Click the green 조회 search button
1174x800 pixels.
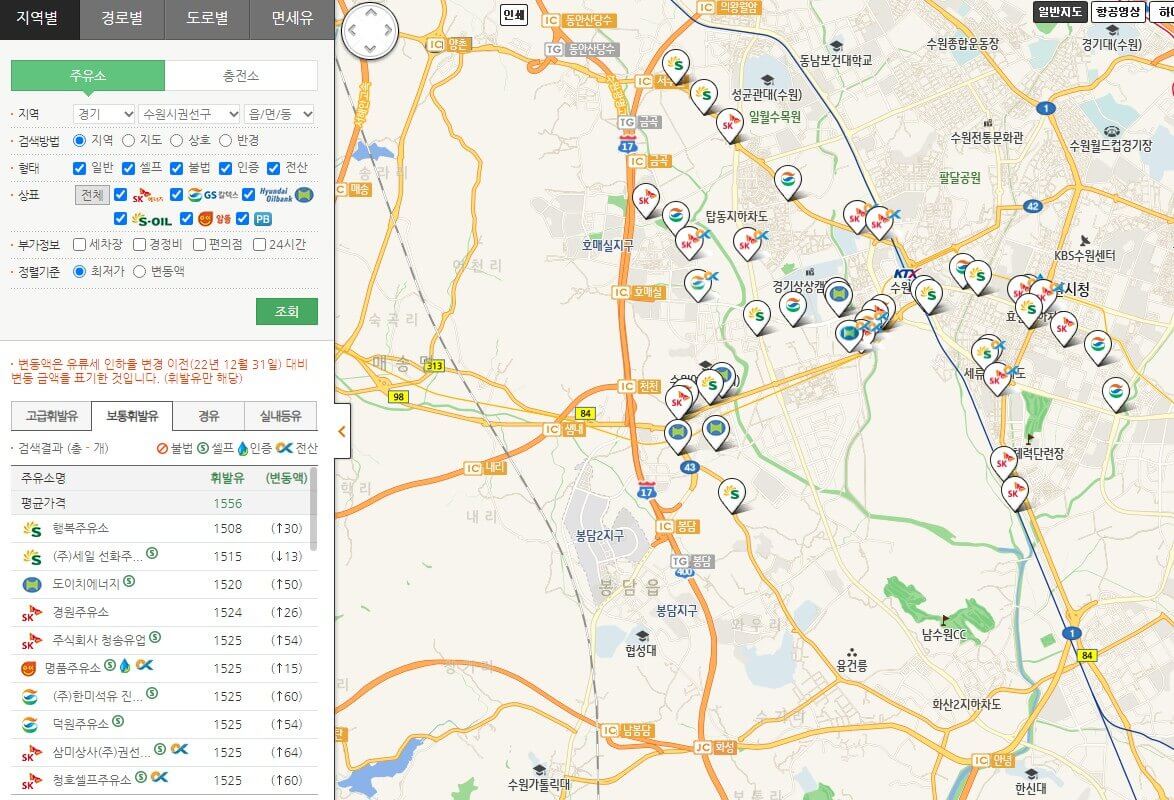tap(287, 312)
